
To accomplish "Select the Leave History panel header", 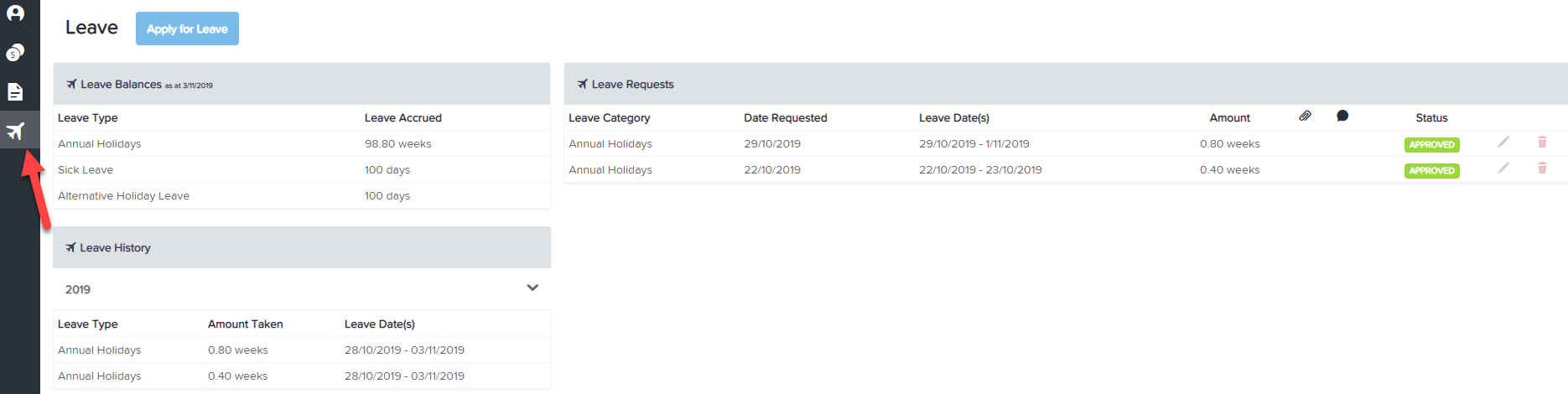I will (x=302, y=247).
